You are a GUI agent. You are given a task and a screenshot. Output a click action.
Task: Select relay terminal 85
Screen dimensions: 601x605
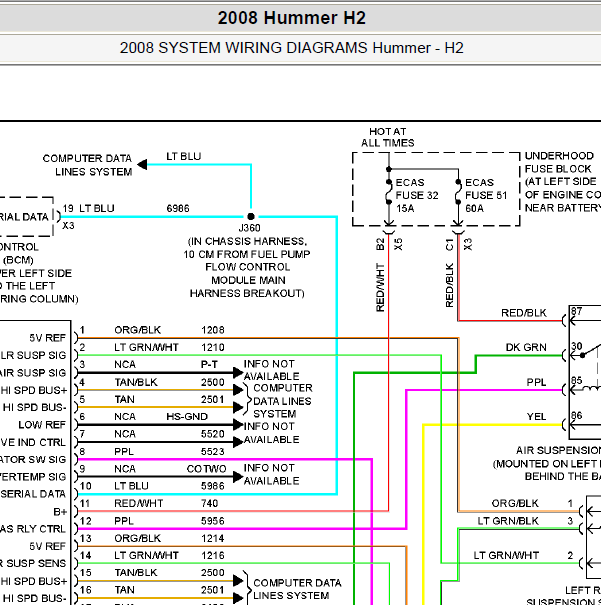click(x=576, y=380)
